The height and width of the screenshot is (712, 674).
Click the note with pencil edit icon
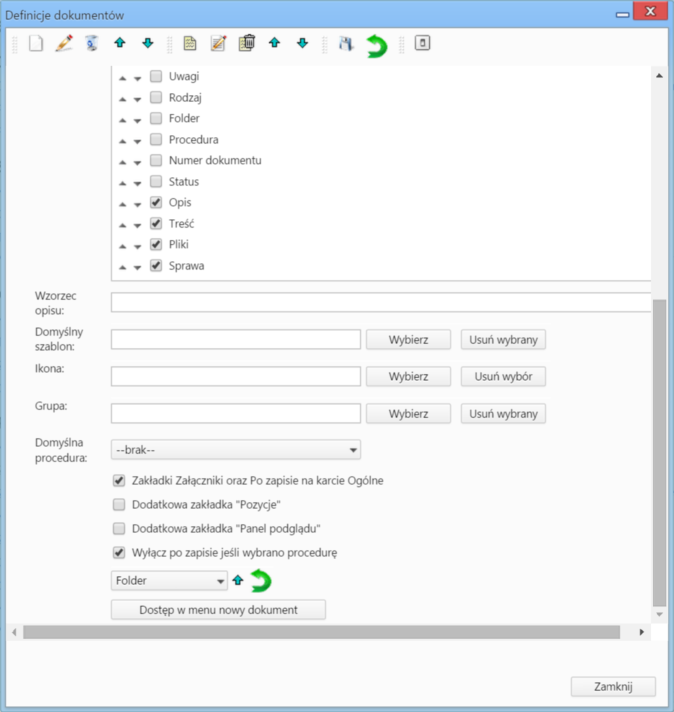pos(218,44)
